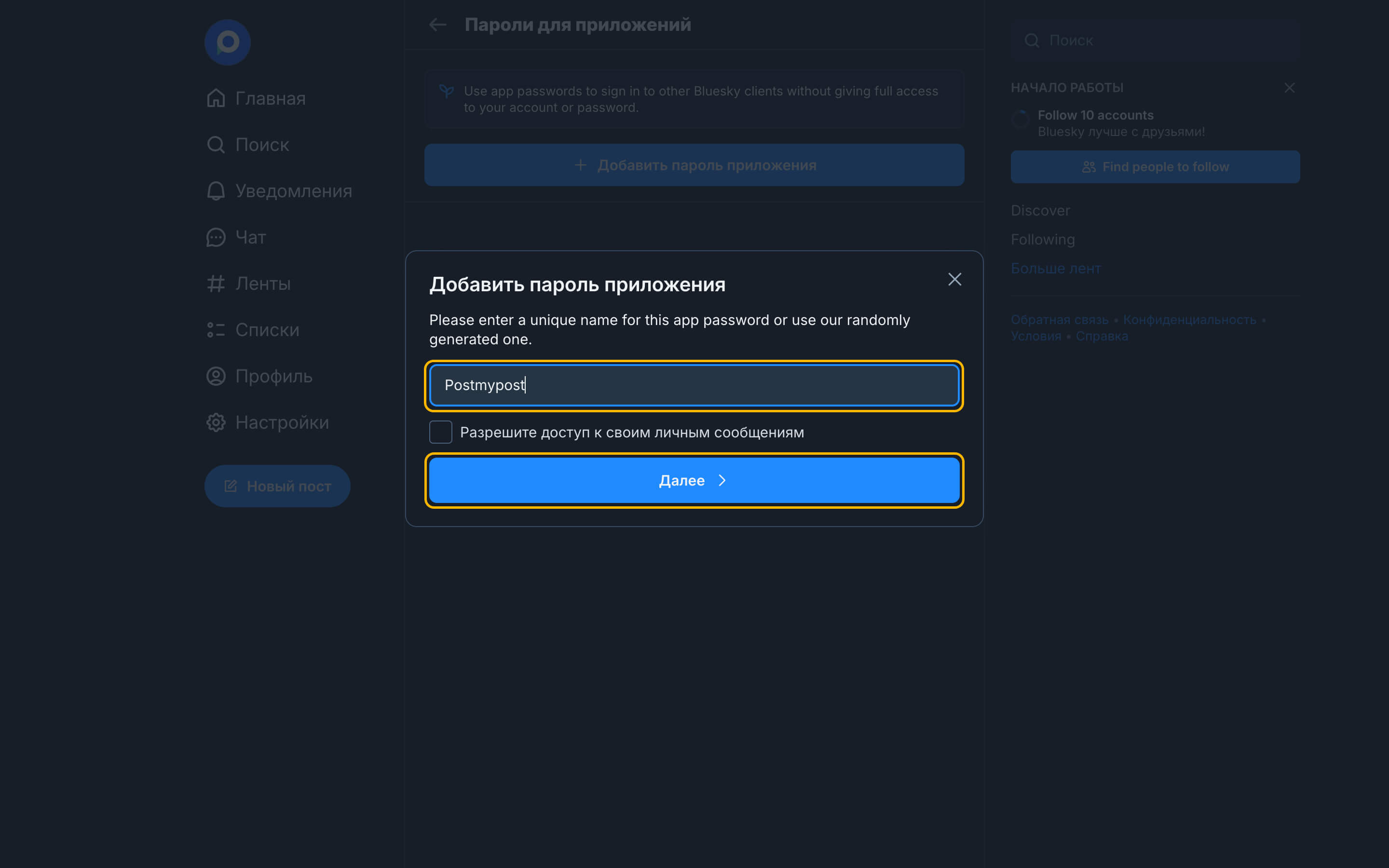Dismiss the Начало работы panel
Screen dimensions: 1389x868
coord(1289,88)
